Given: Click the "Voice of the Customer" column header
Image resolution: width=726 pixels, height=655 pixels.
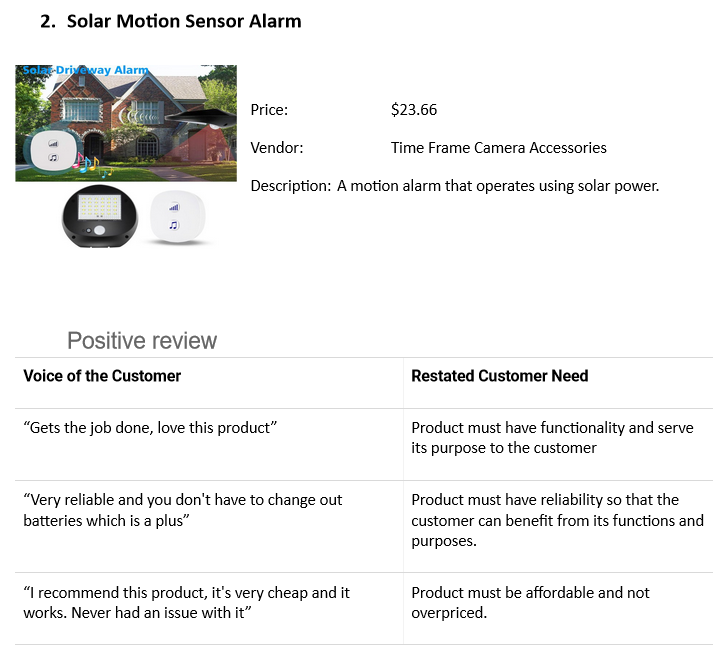Looking at the screenshot, I should pyautogui.click(x=102, y=376).
